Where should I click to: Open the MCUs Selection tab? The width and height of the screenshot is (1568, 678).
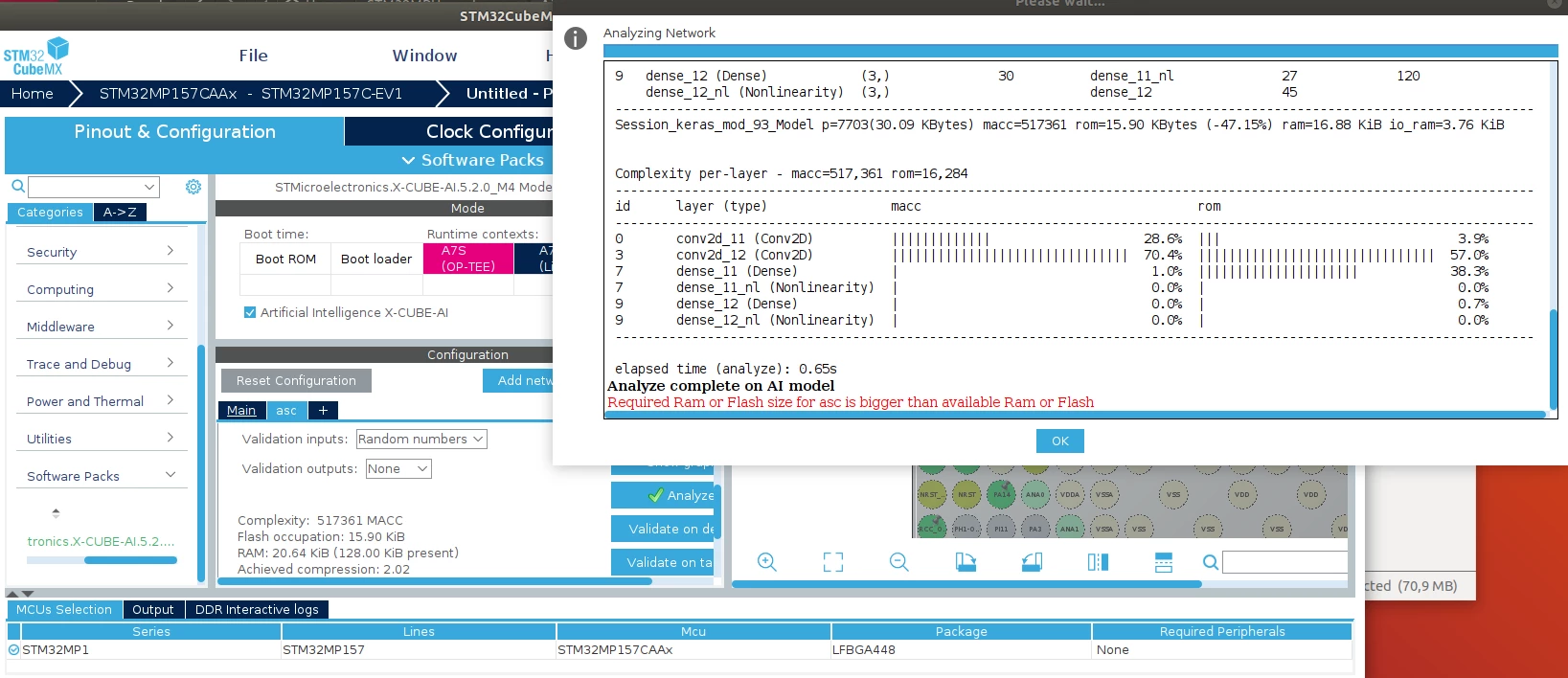pyautogui.click(x=64, y=609)
